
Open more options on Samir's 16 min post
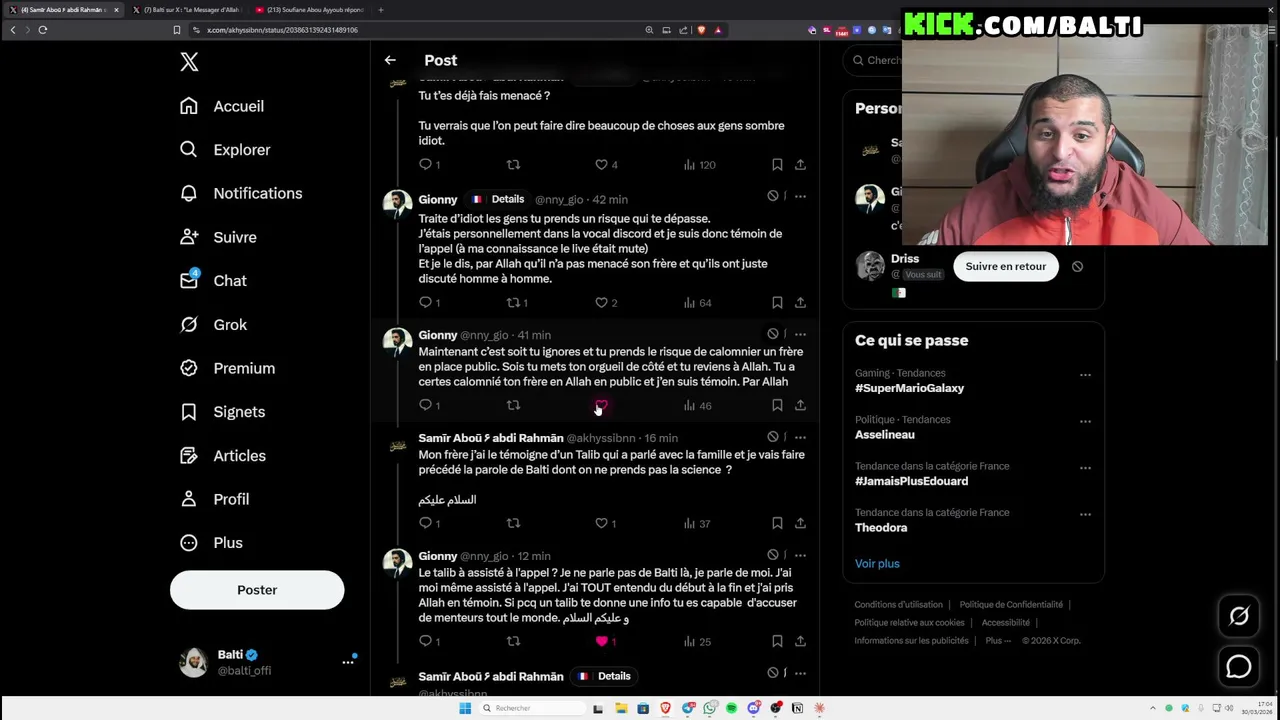pos(800,437)
